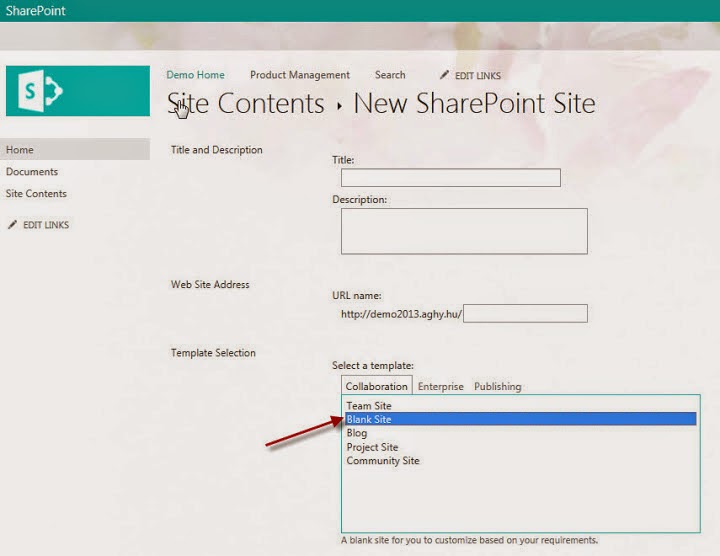This screenshot has width=720, height=556.
Task: Click the http://demo2013.aghy.hu/ URL prefix text
Action: pyautogui.click(x=401, y=314)
